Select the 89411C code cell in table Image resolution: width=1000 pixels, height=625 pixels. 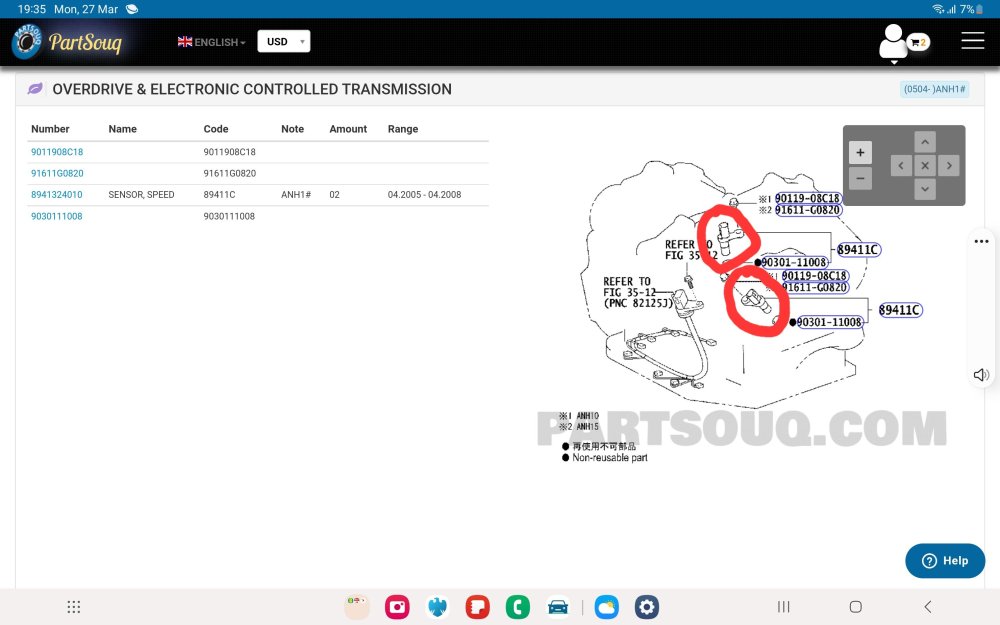pyautogui.click(x=219, y=195)
